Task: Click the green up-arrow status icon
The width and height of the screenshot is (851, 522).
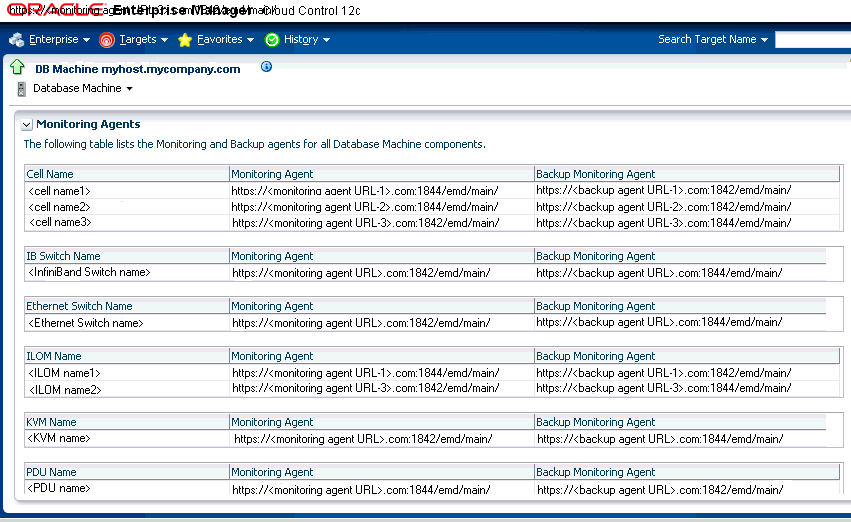Action: (17, 67)
